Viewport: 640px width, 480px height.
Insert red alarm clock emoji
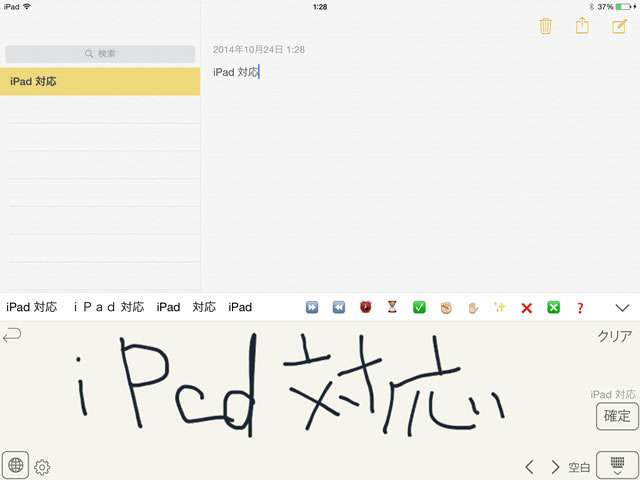coord(365,307)
